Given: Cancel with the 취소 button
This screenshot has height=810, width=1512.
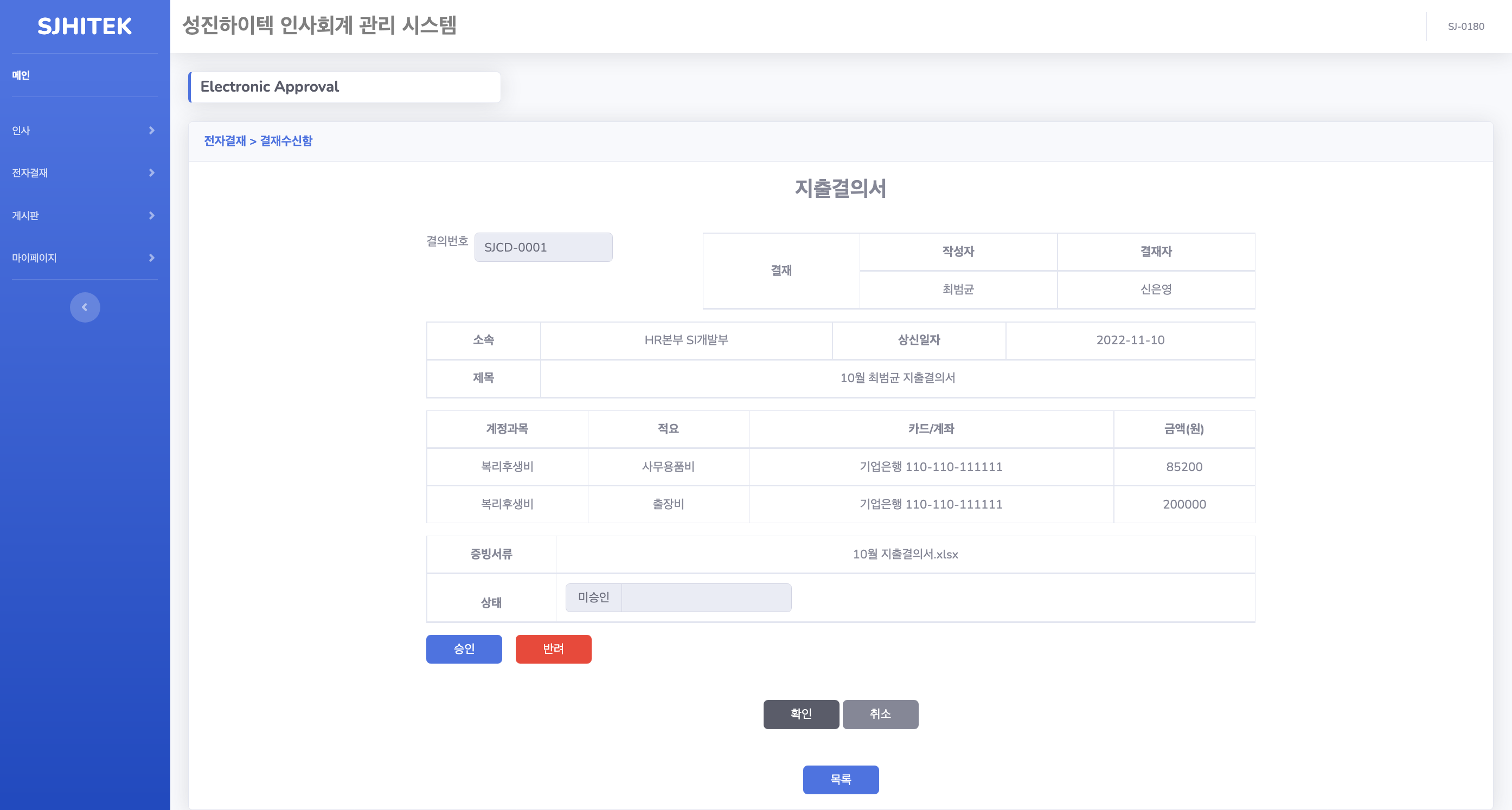Looking at the screenshot, I should click(x=880, y=713).
